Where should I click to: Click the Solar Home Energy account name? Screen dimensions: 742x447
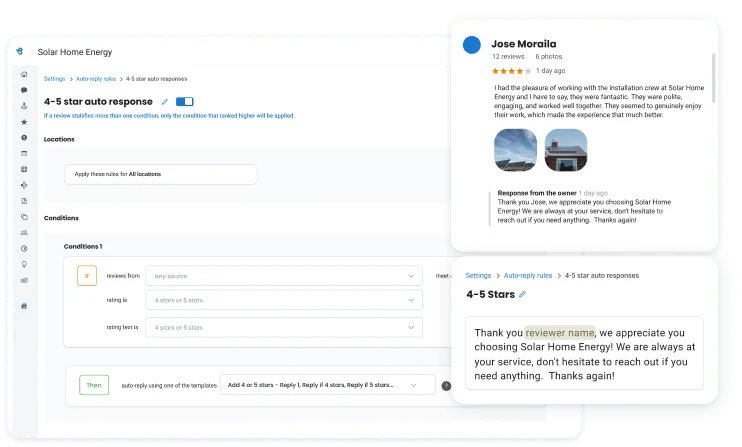coord(75,52)
